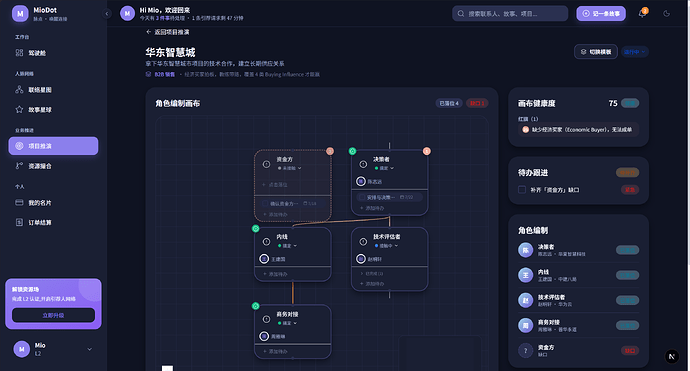Open the notifications bell

point(642,14)
